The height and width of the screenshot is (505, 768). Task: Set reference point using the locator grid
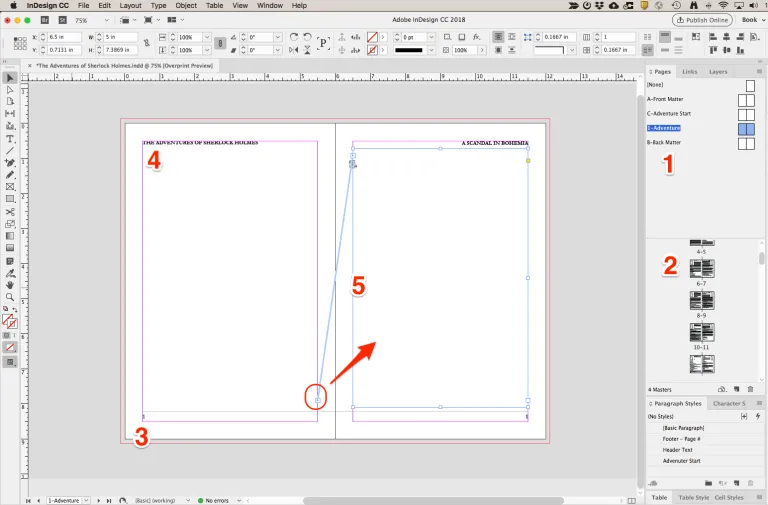click(20, 44)
